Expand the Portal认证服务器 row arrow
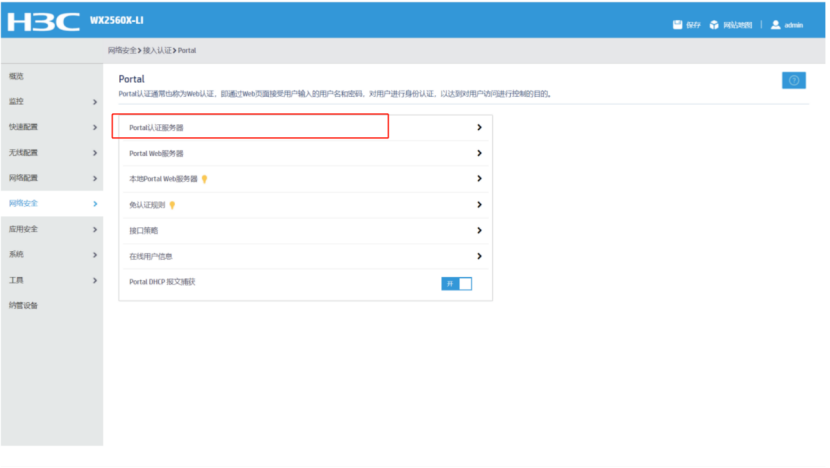 pos(479,128)
